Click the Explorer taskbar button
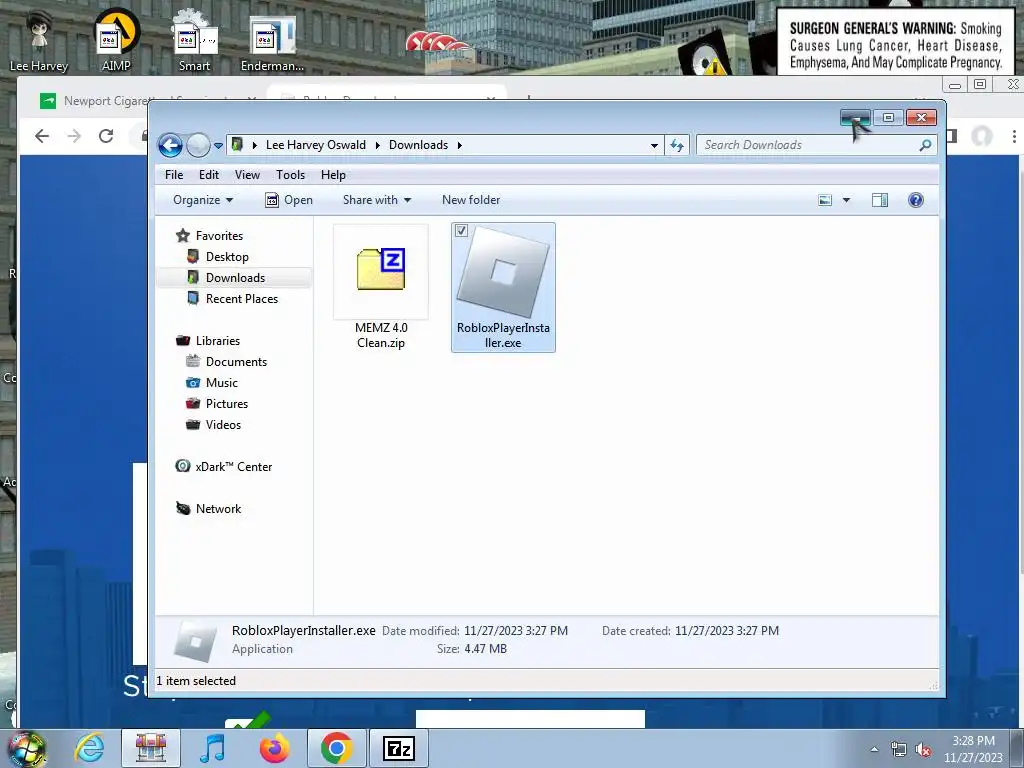1024x768 pixels. point(151,748)
